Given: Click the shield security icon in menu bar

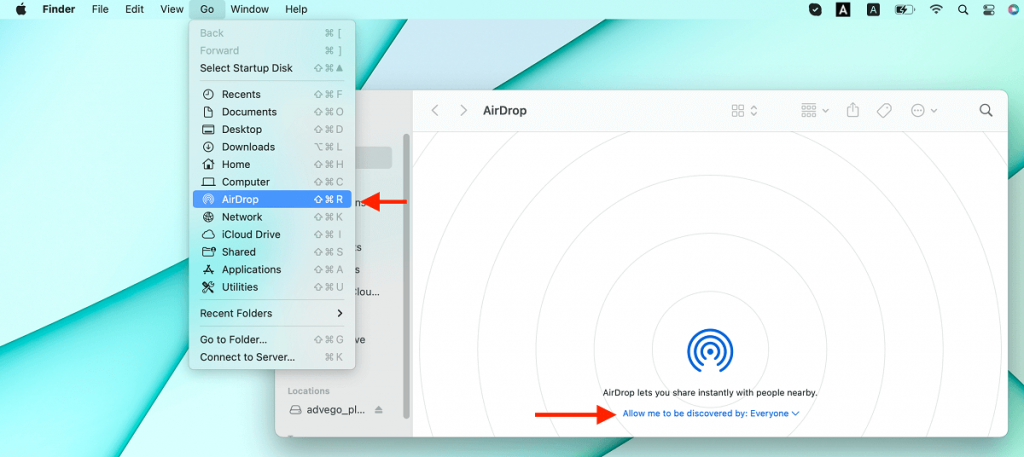Looking at the screenshot, I should point(815,9).
